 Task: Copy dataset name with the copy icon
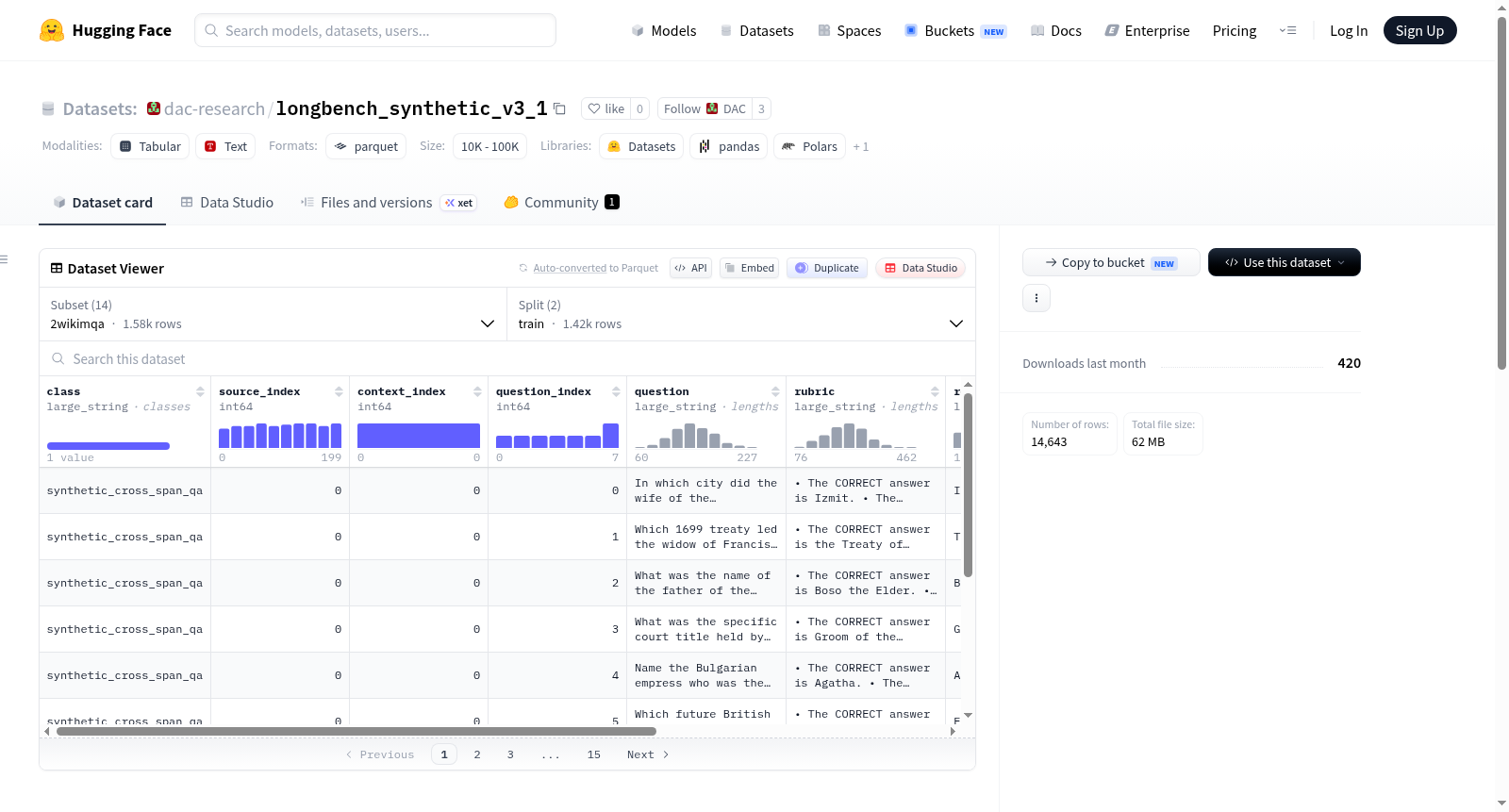[x=559, y=108]
